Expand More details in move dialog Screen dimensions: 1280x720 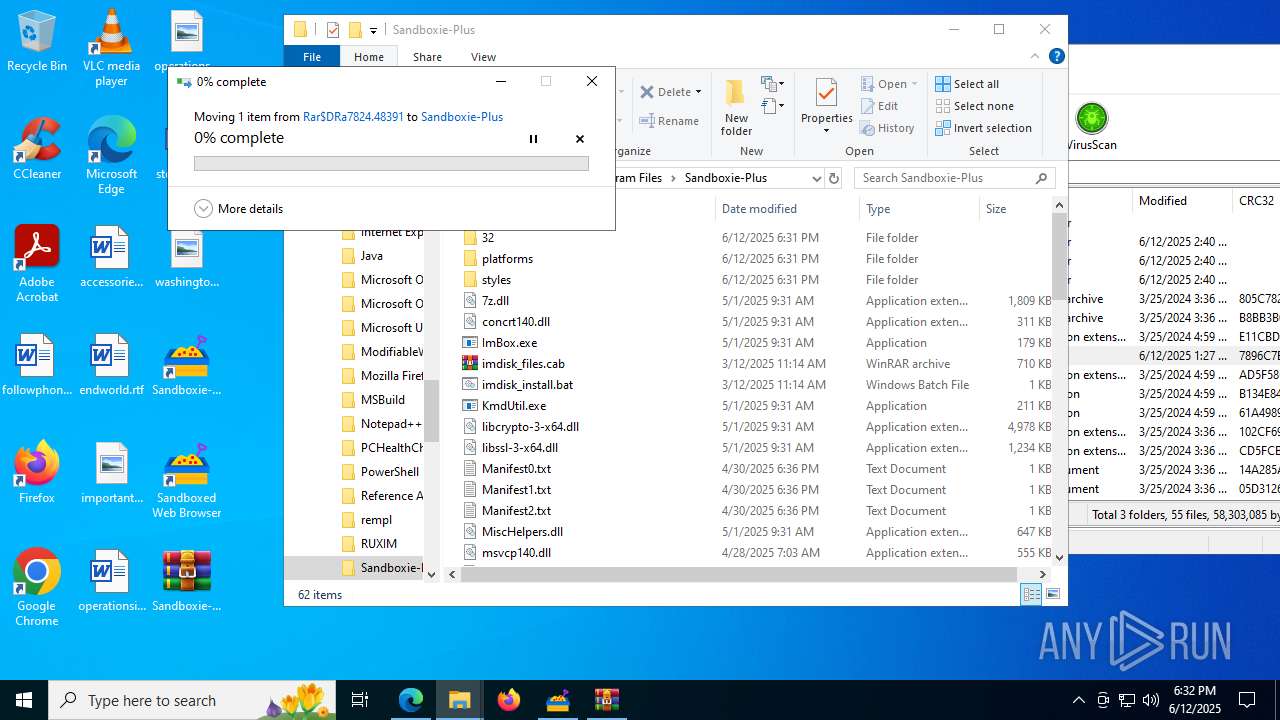click(239, 209)
